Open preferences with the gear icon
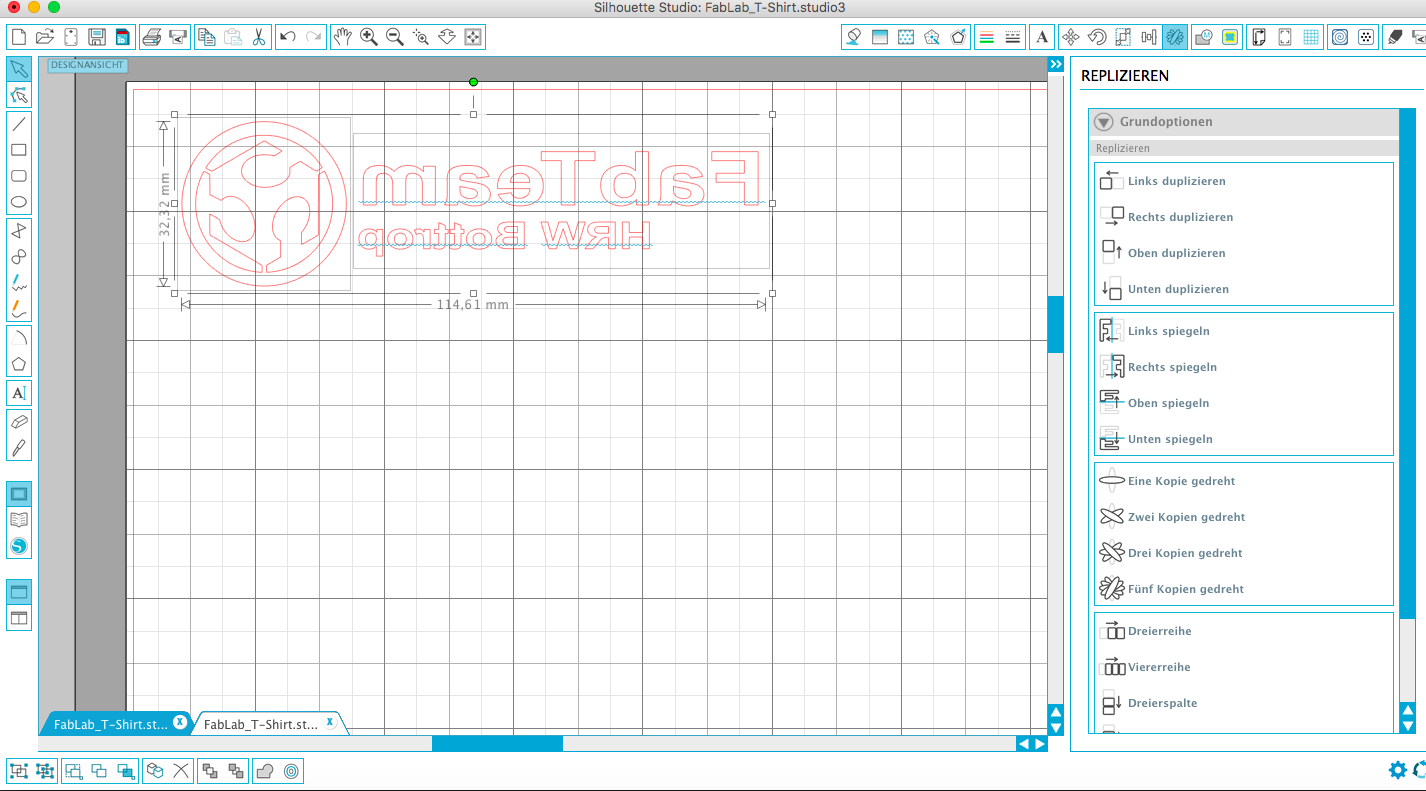The image size is (1426, 791). [x=1398, y=770]
